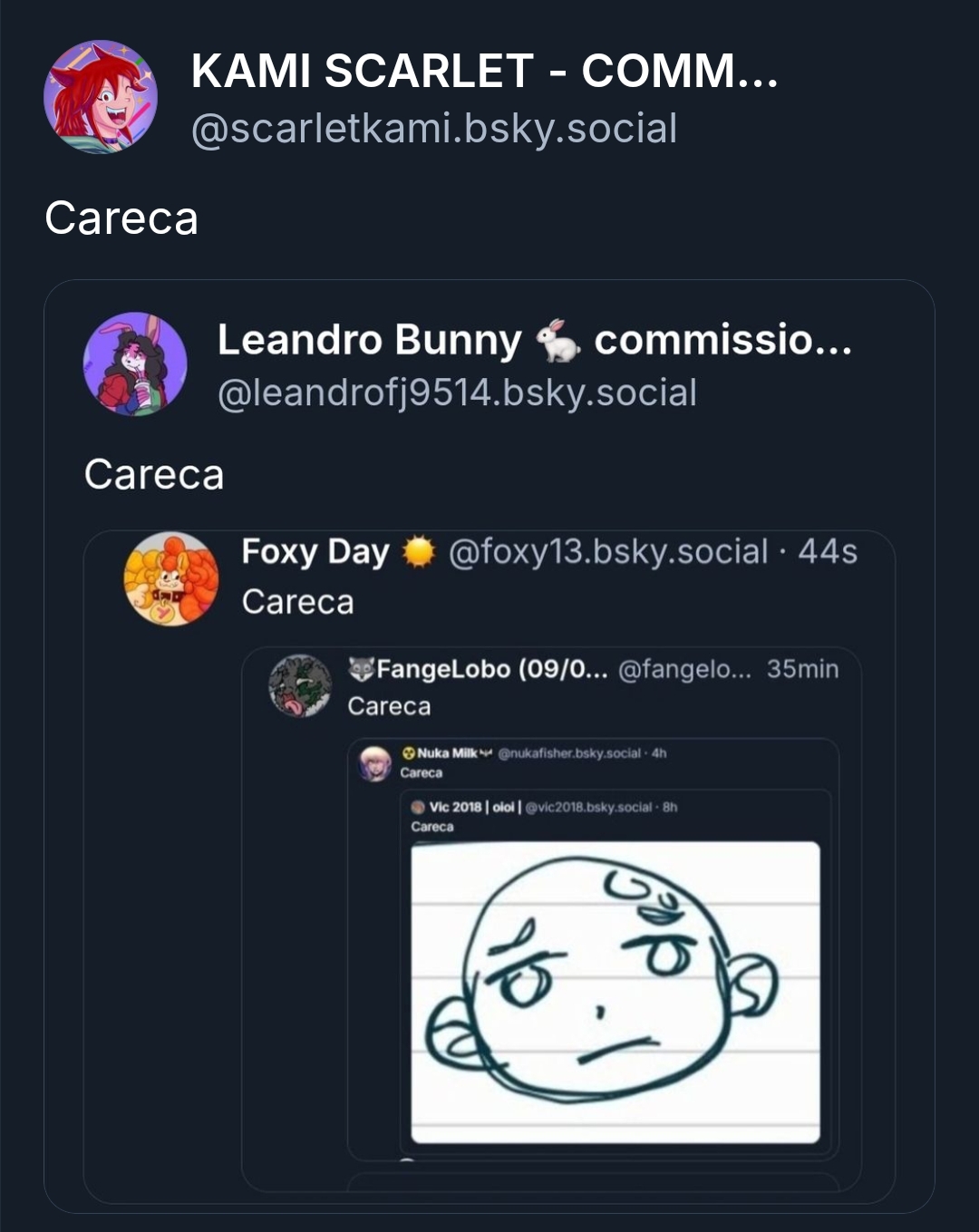Click the KAMI SCARLET display name
The image size is (979, 1232).
pos(484,72)
